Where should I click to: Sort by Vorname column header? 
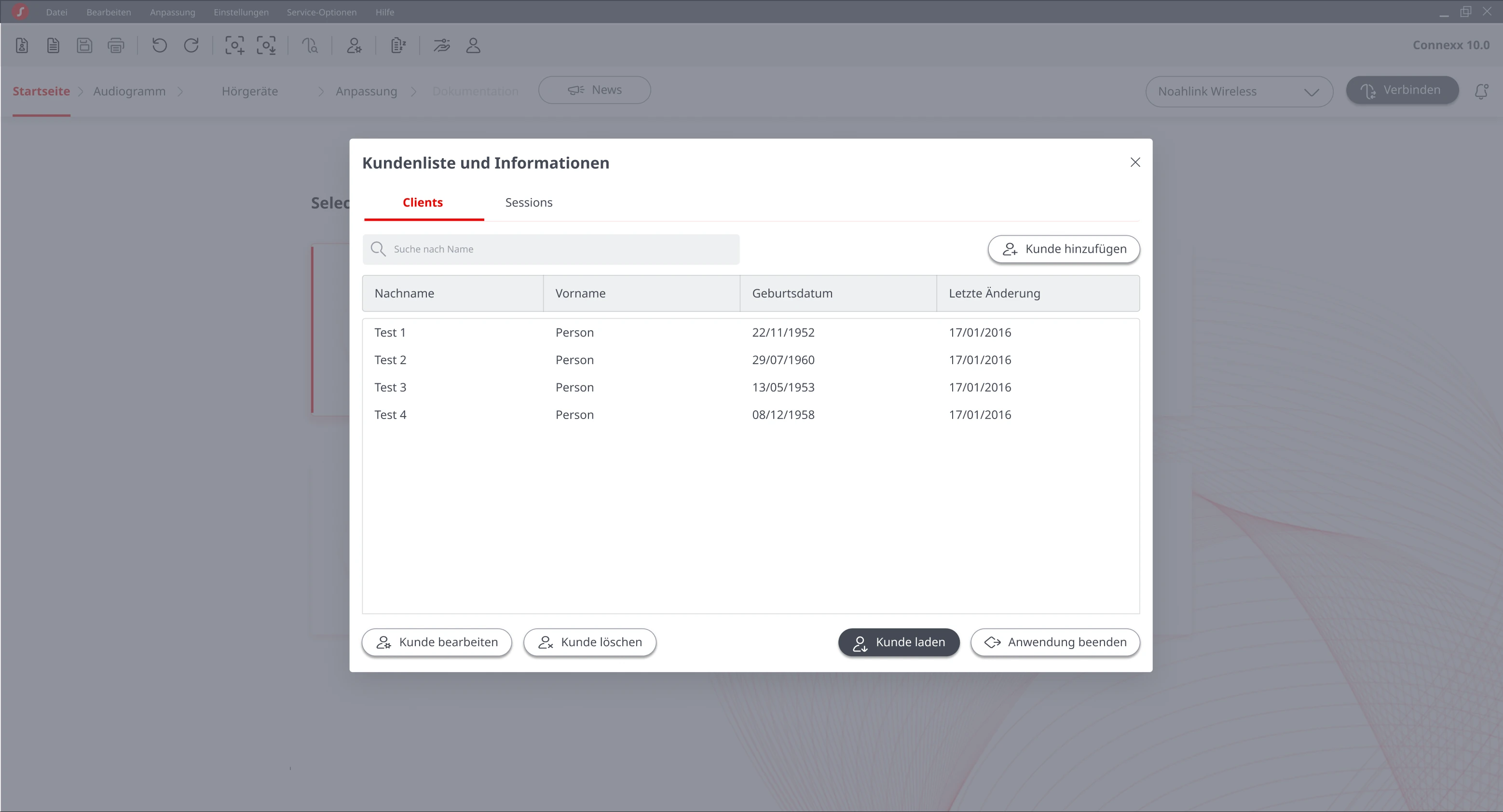[x=642, y=294]
